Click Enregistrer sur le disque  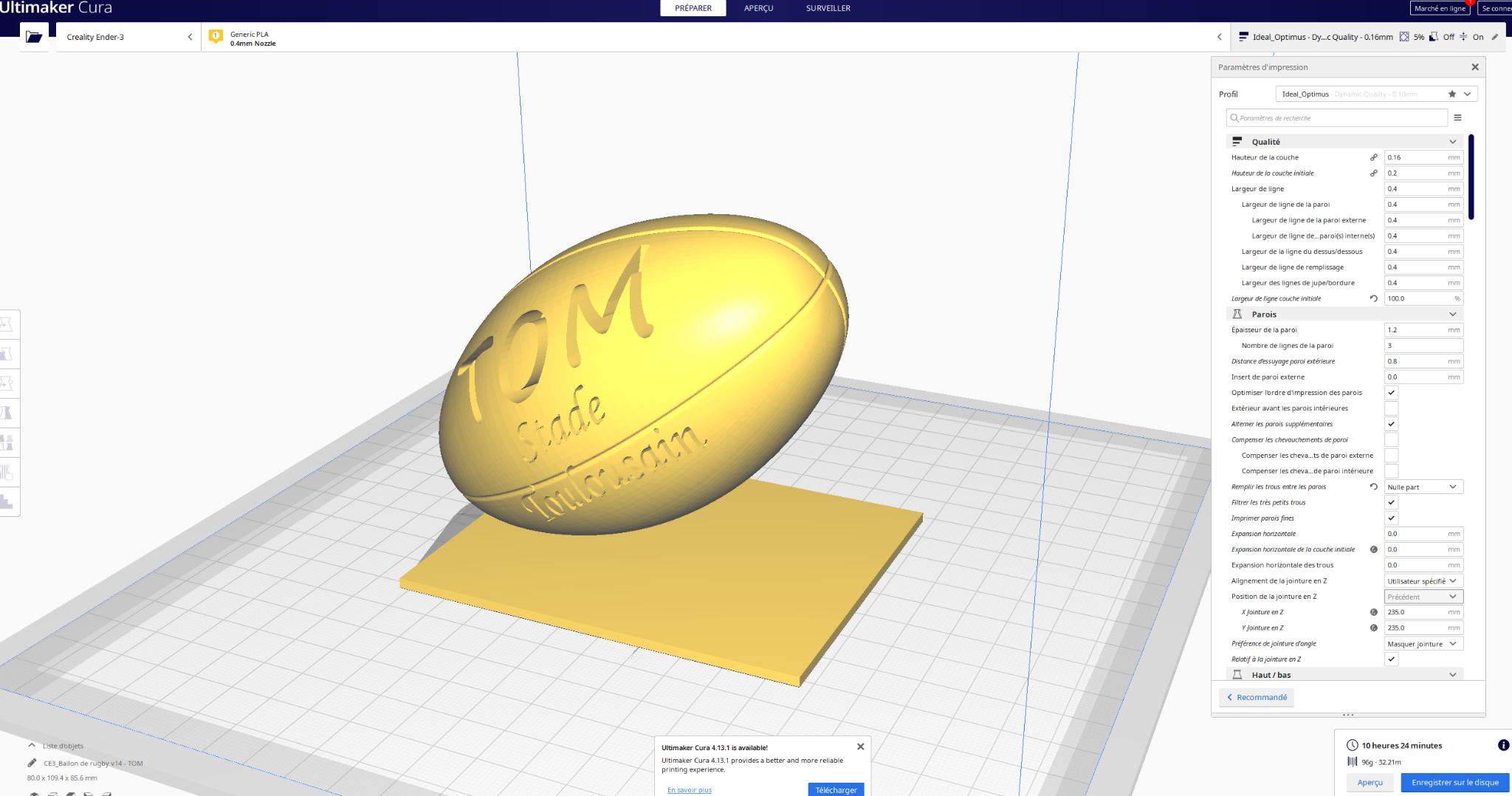[1454, 782]
